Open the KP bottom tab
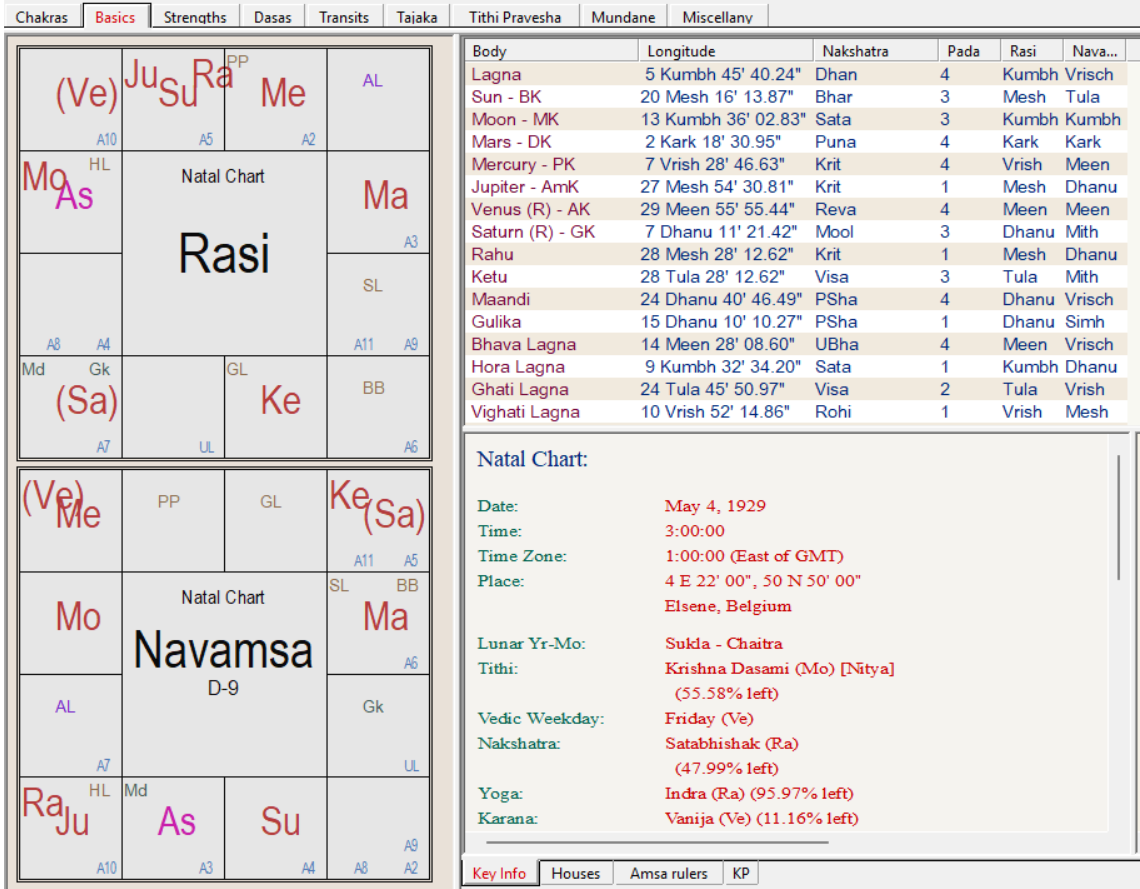Screen dimensions: 1140x889 (x=741, y=873)
